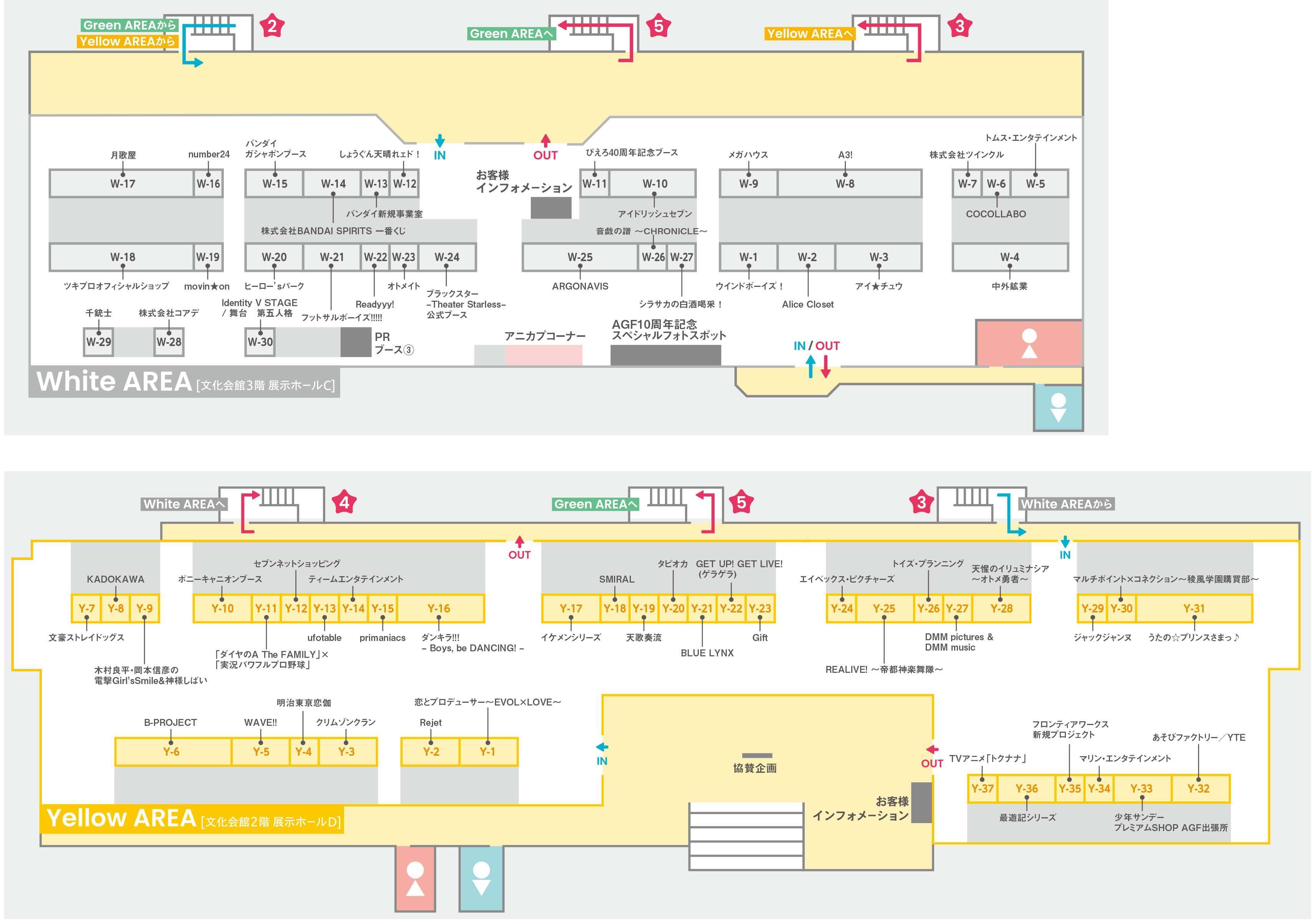This screenshot has width=1312, height=924.
Task: Click the star badge number 2
Action: click(272, 26)
